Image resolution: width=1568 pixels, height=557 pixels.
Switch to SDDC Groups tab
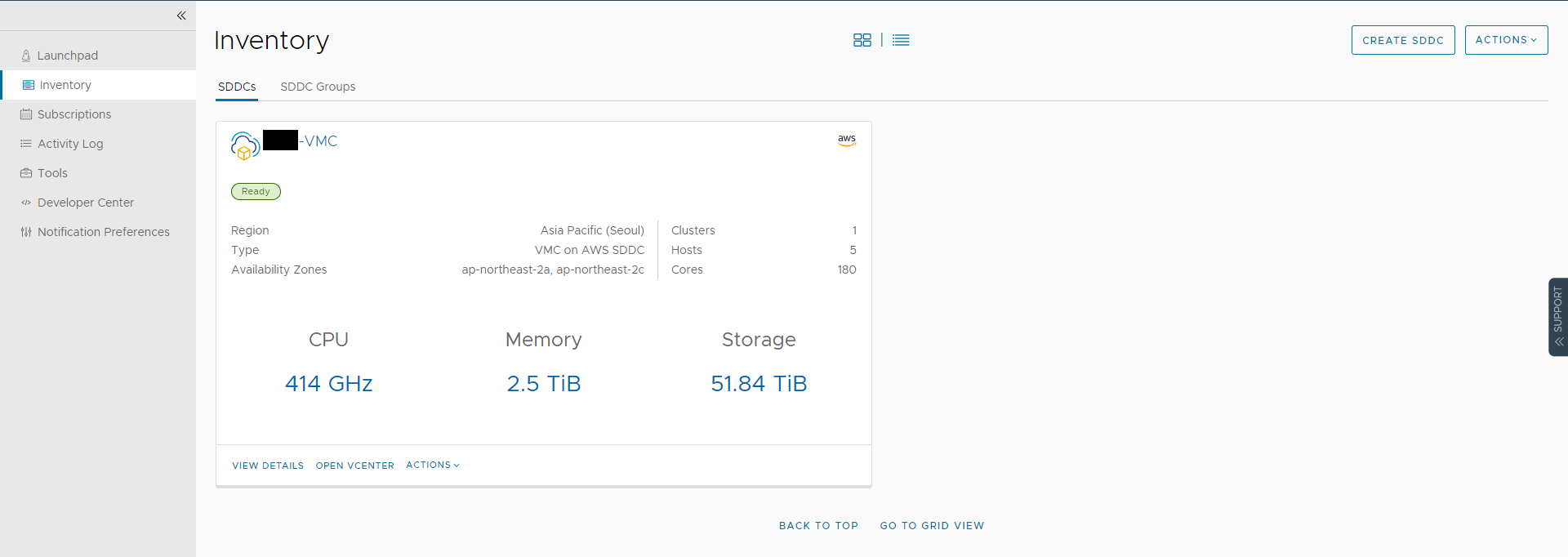[318, 87]
